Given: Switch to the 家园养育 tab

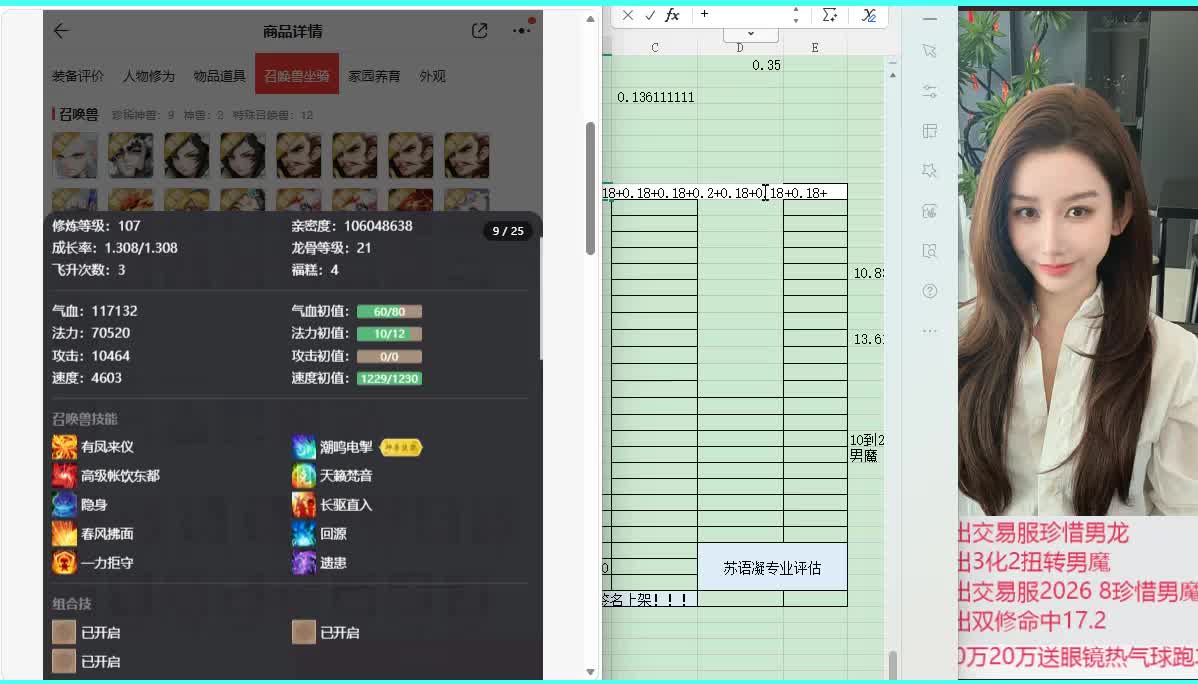Looking at the screenshot, I should (374, 76).
